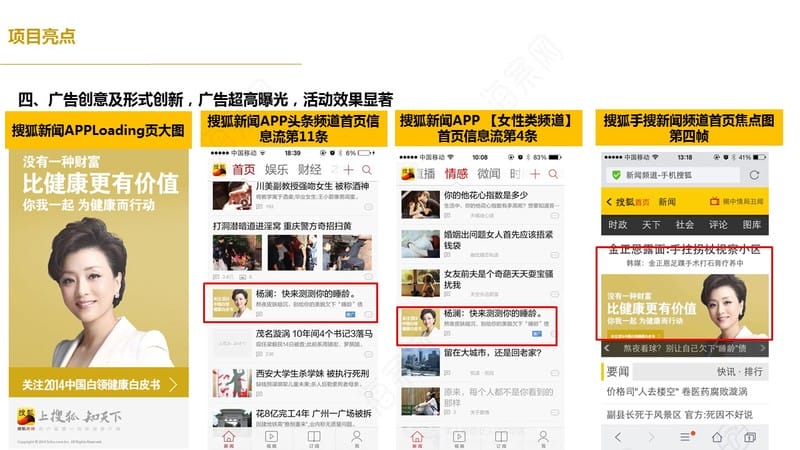Screen dimensions: 800x450
Task: Switch to the 情感 tab
Action: 456,173
